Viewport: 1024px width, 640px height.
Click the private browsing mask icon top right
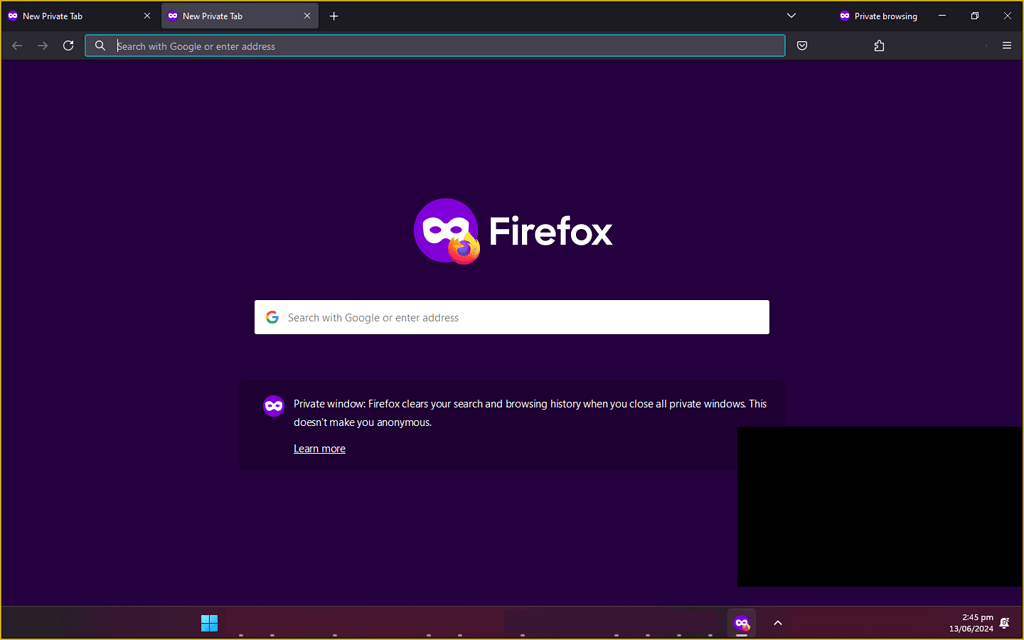point(845,15)
